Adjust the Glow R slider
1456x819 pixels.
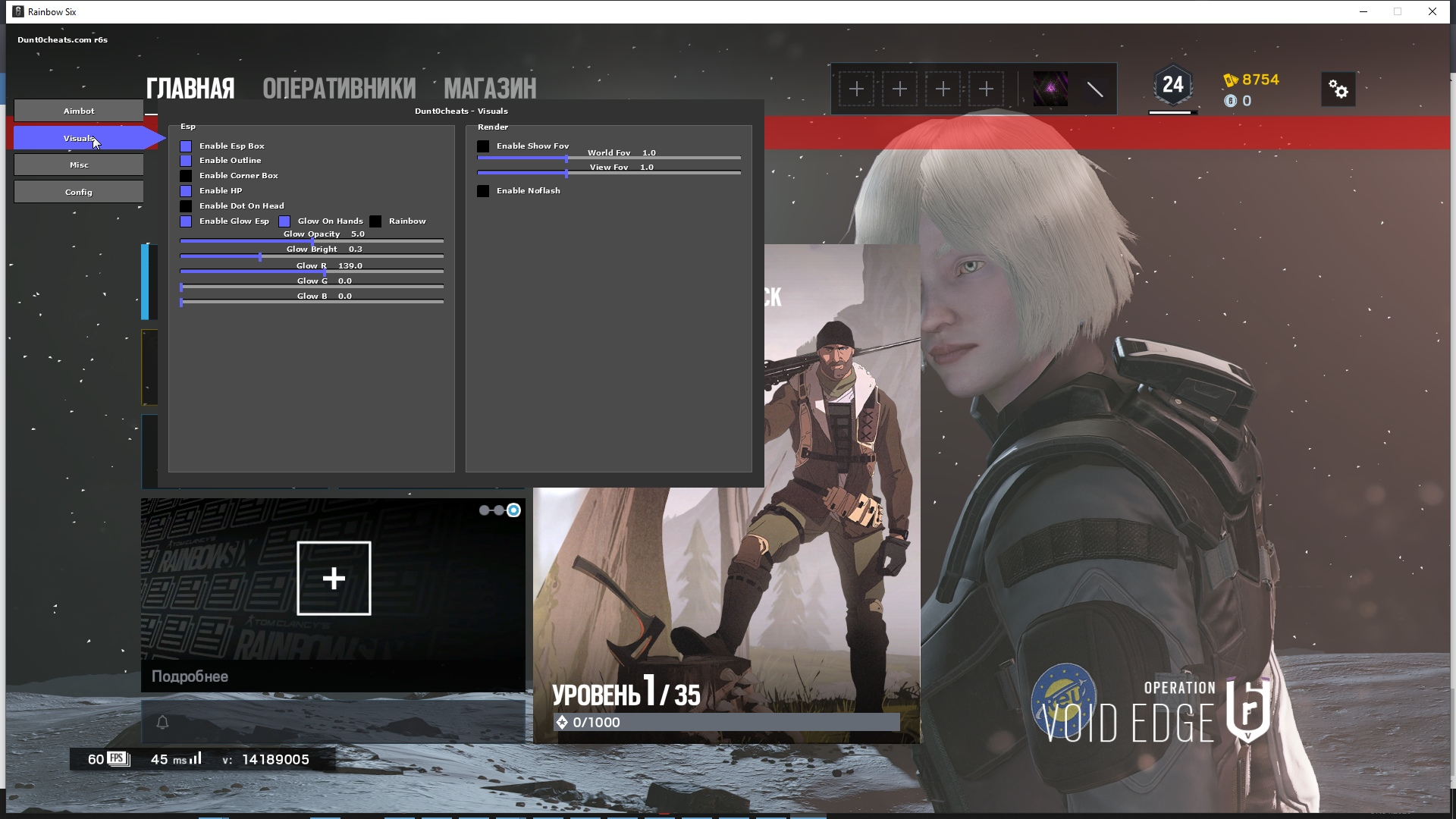312,271
